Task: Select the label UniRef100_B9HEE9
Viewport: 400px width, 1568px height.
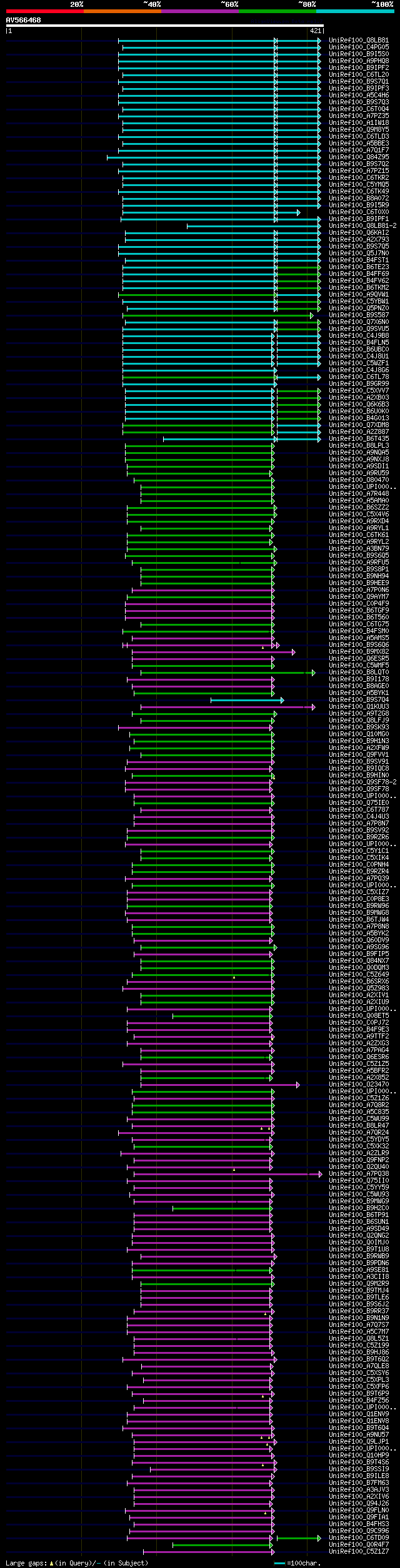Action: point(359,583)
